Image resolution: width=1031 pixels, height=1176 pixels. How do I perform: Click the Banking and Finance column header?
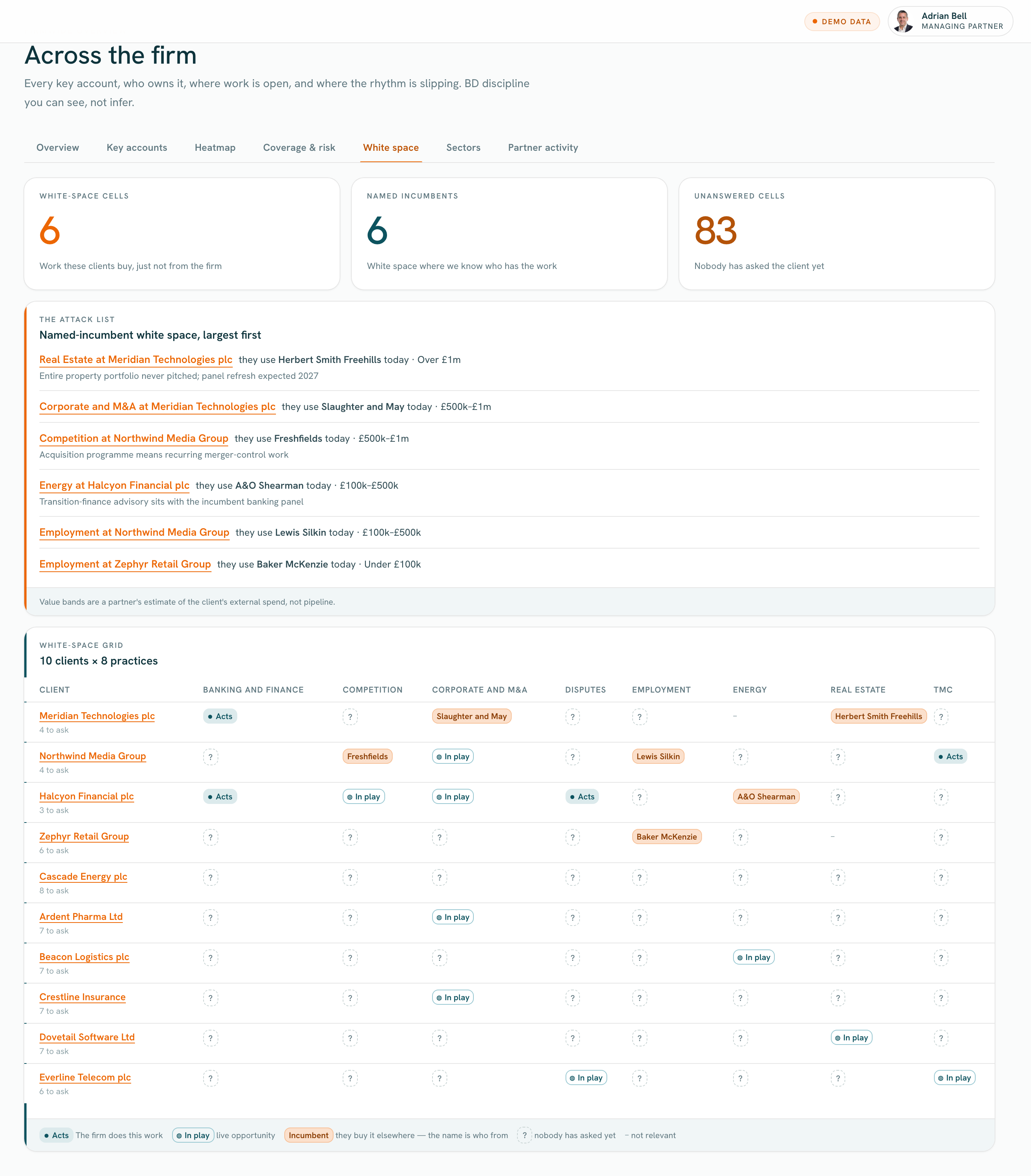point(253,690)
